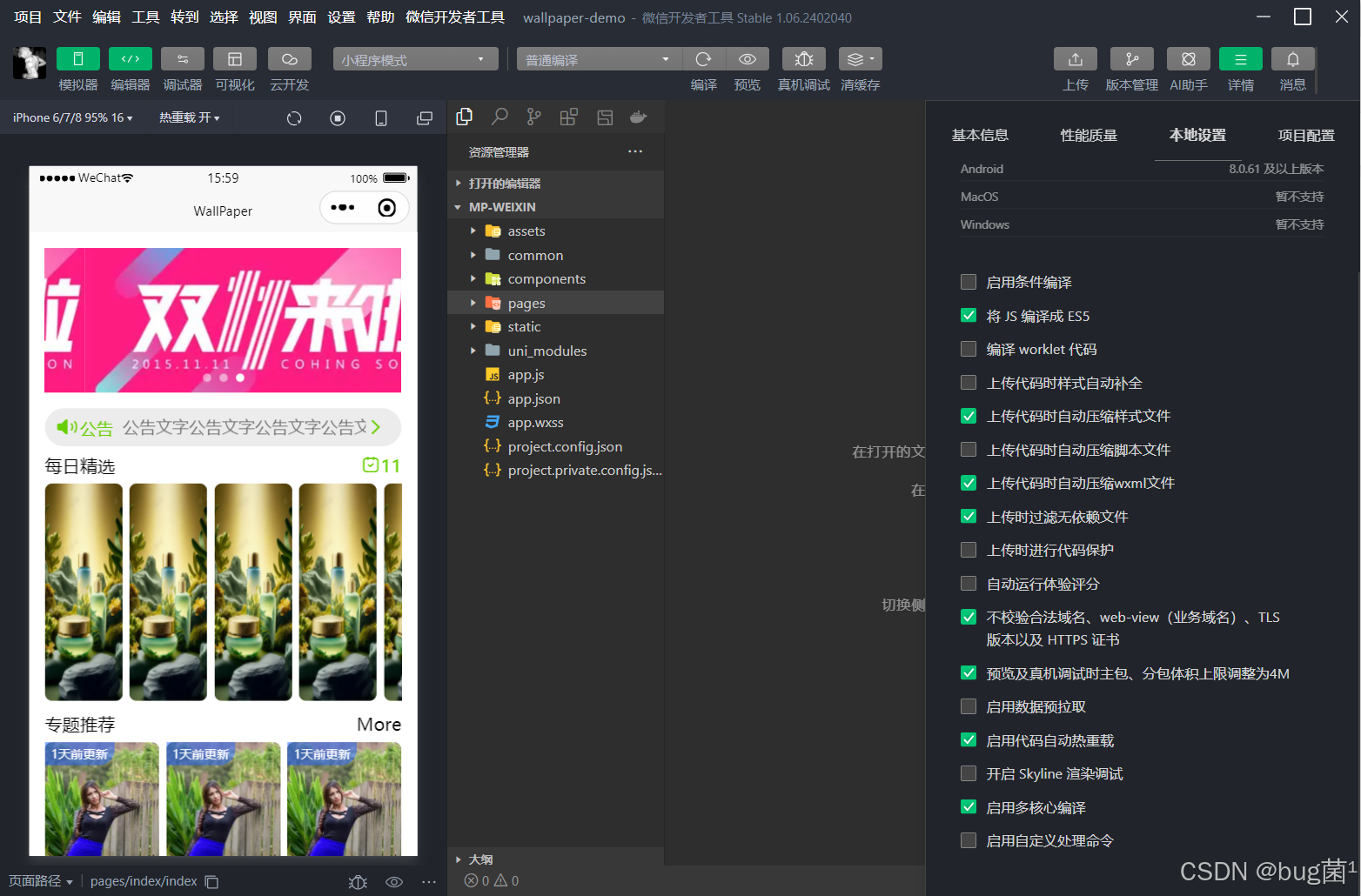Image resolution: width=1361 pixels, height=896 pixels.
Task: Open the iPhone 6/7/8 device dropdown
Action: coord(73,117)
